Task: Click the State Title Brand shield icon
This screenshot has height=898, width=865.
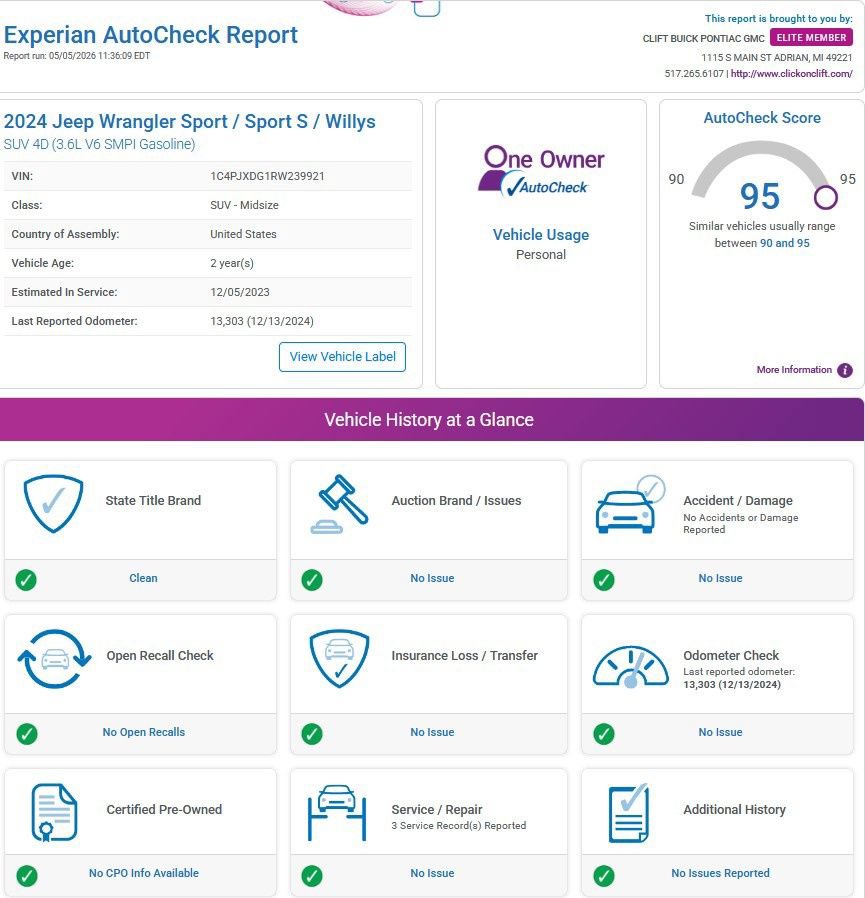Action: 53,503
